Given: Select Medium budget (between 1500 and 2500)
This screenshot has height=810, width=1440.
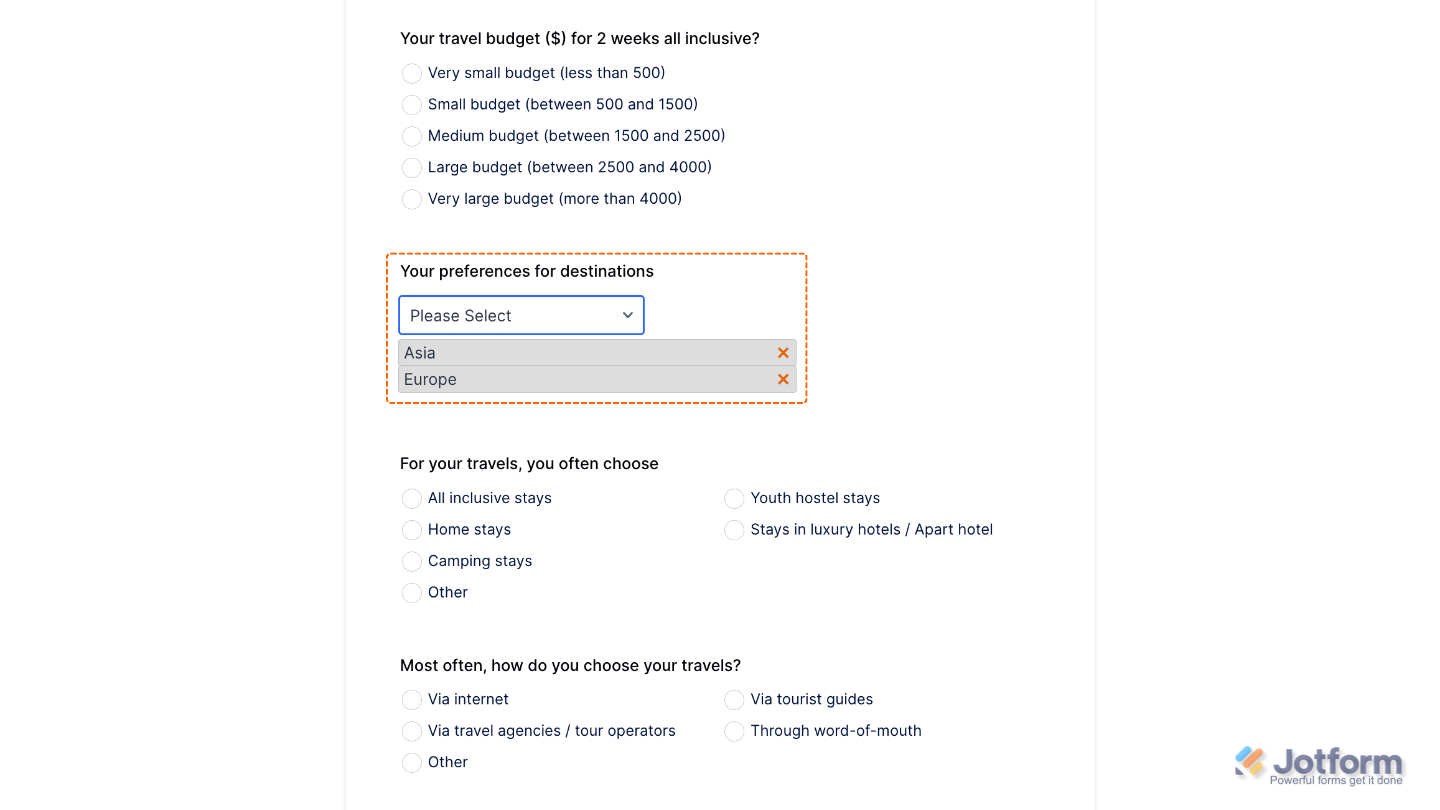Looking at the screenshot, I should click(x=411, y=136).
